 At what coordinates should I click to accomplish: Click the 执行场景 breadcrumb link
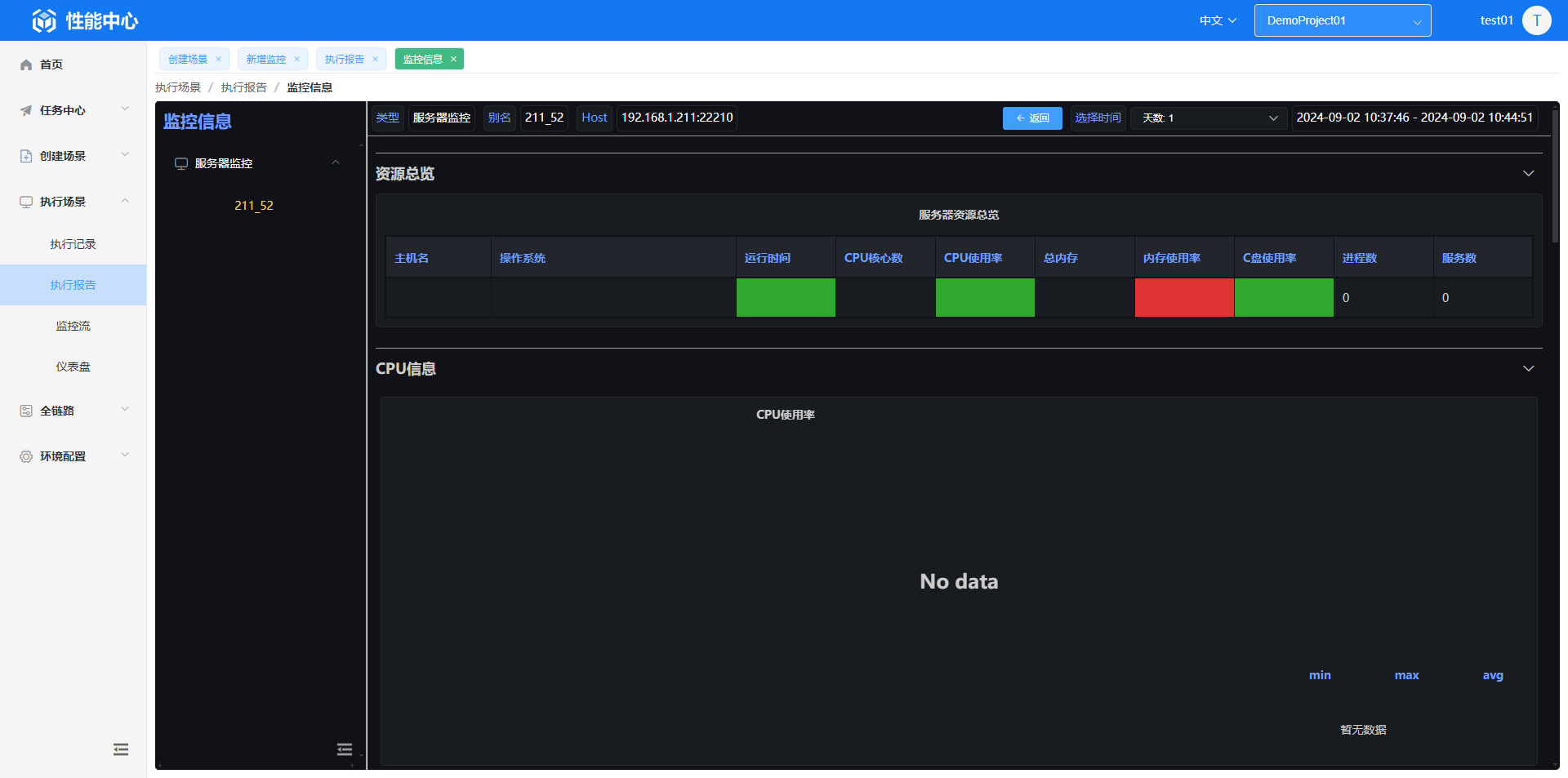(x=178, y=87)
